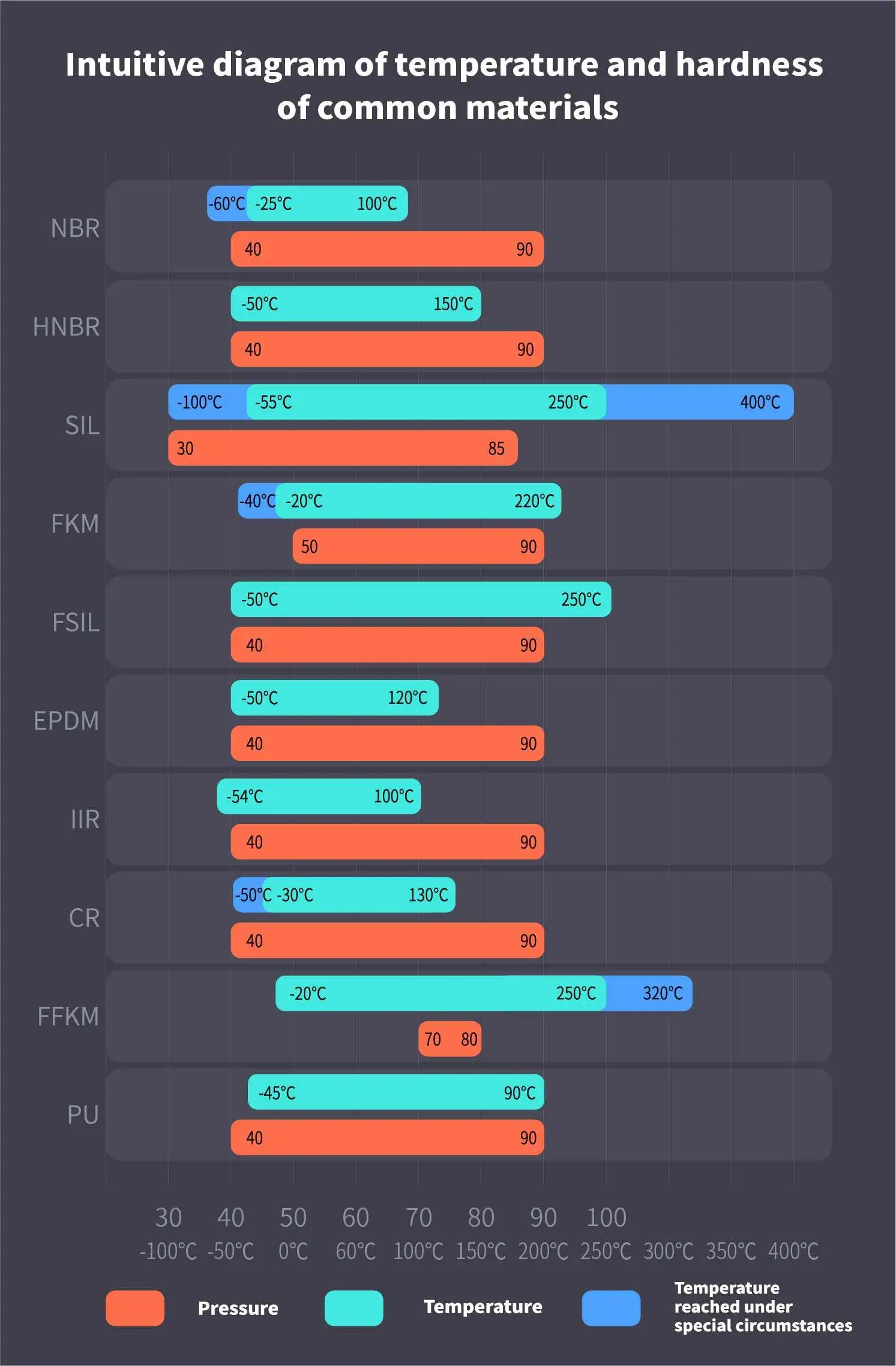Click the FKM 50 to 90 orange bar
Image resolution: width=896 pixels, height=1366 pixels.
click(x=418, y=546)
